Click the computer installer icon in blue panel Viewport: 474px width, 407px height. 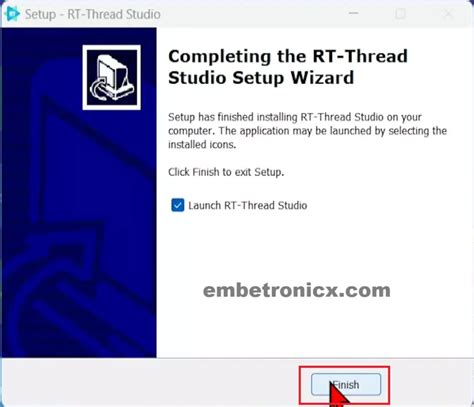112,77
